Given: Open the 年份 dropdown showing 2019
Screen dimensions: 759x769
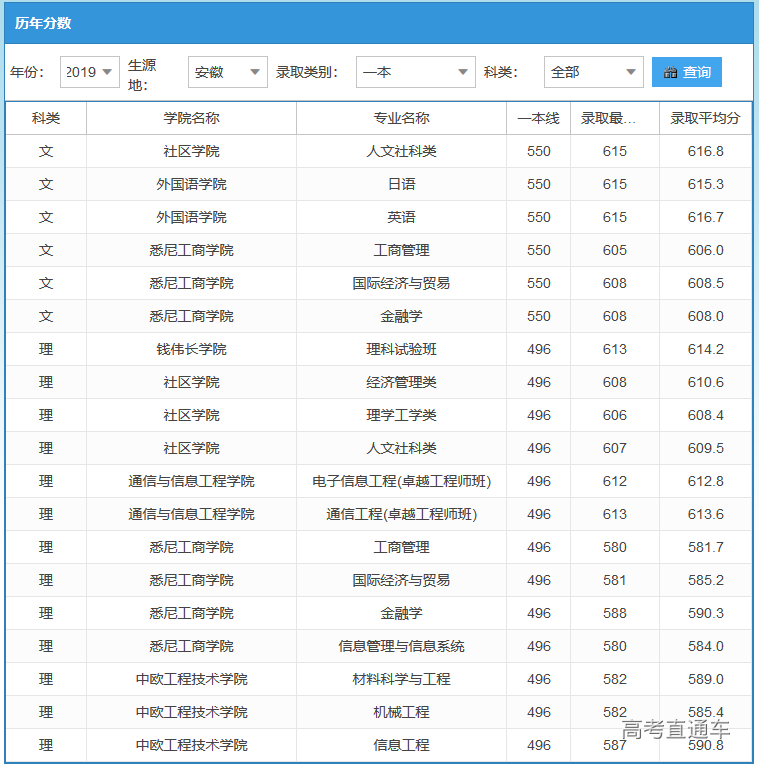Looking at the screenshot, I should point(90,72).
